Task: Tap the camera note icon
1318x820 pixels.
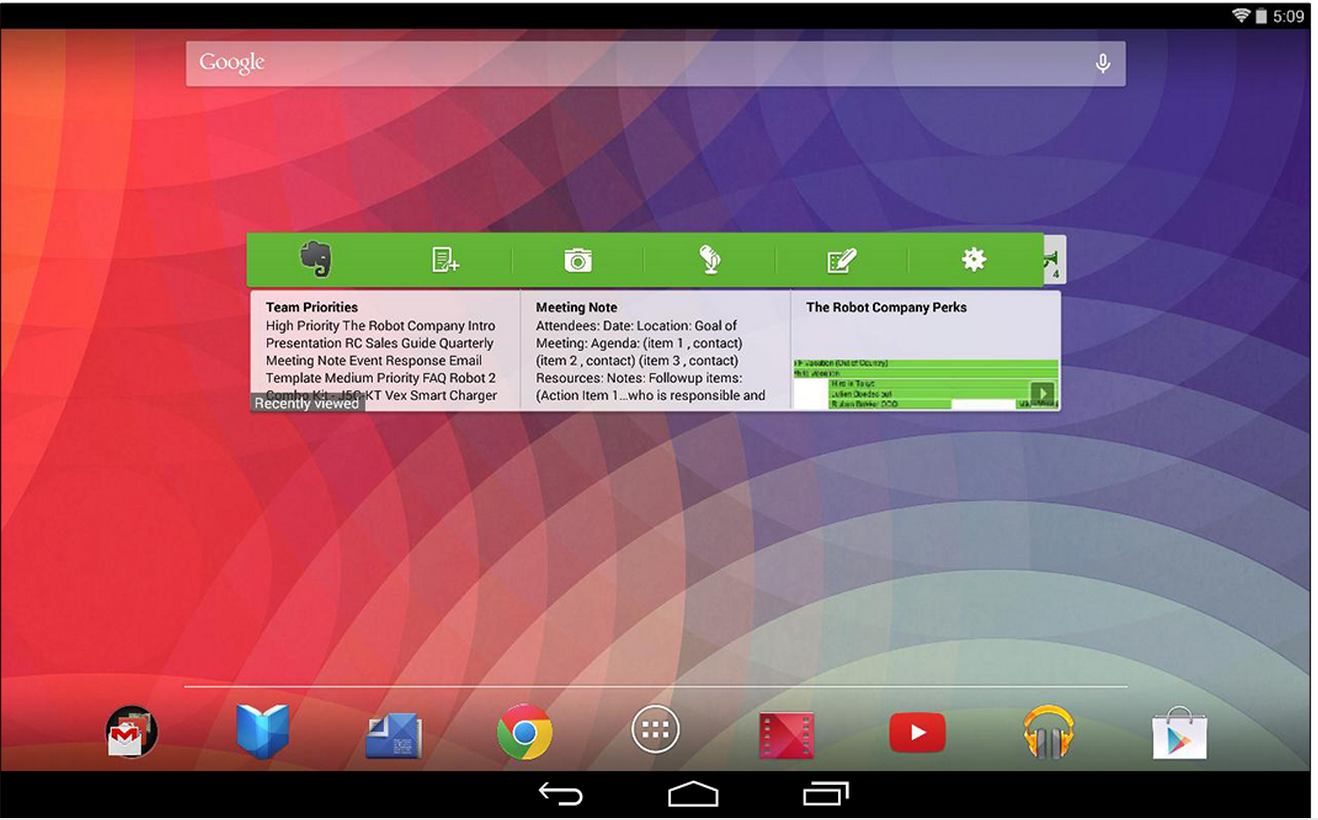Action: coord(578,260)
